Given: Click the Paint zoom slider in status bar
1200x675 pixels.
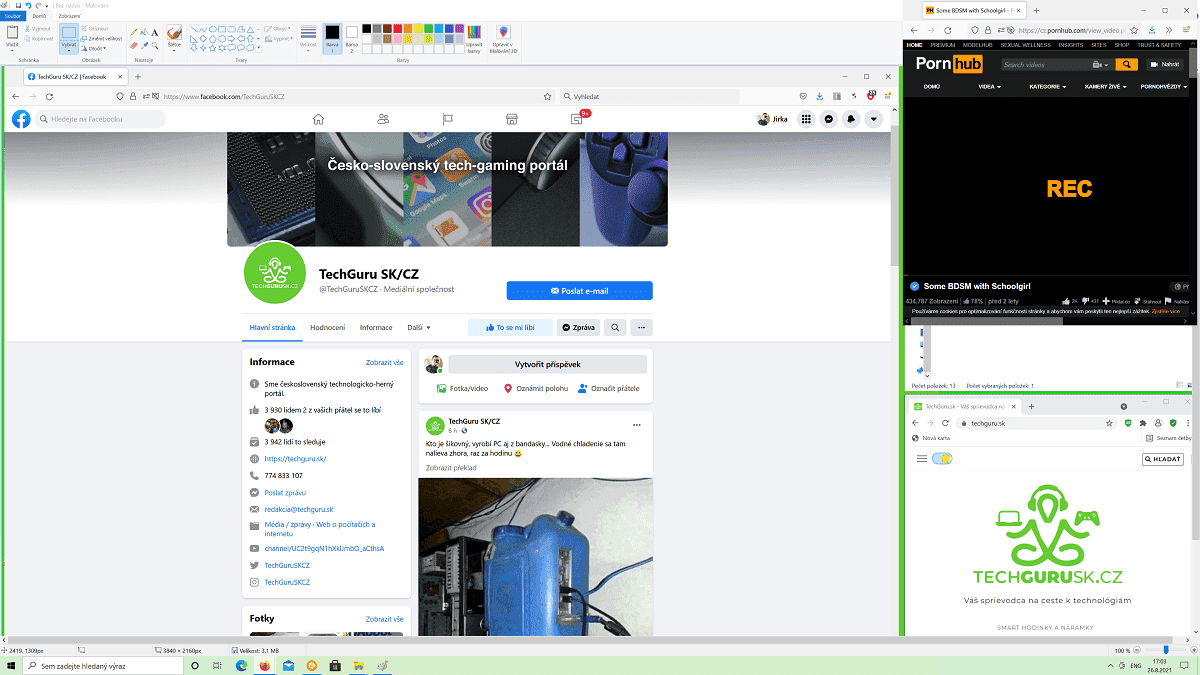Looking at the screenshot, I should 1165,650.
